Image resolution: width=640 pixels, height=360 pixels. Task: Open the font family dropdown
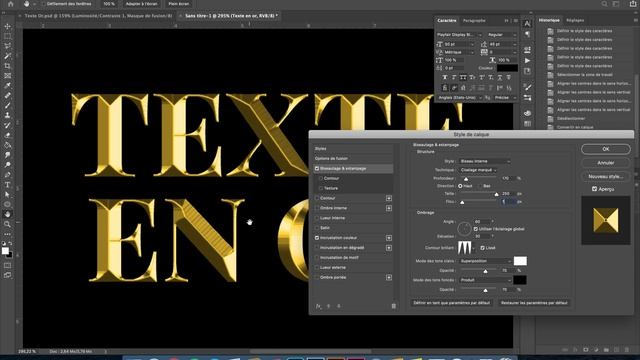pyautogui.click(x=459, y=35)
